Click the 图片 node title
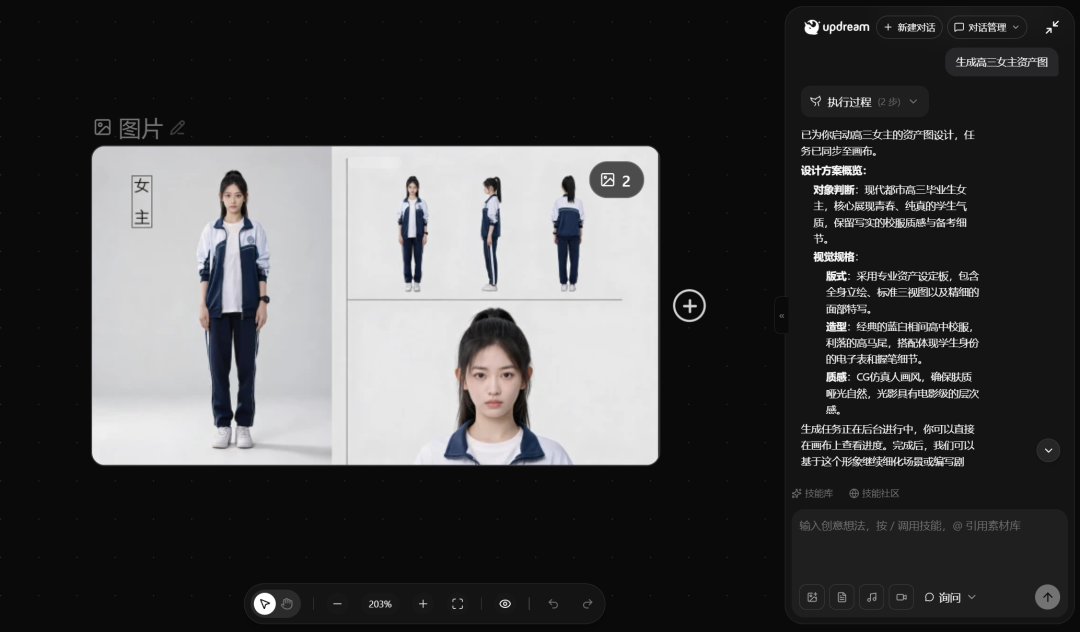This screenshot has height=632, width=1080. [141, 128]
